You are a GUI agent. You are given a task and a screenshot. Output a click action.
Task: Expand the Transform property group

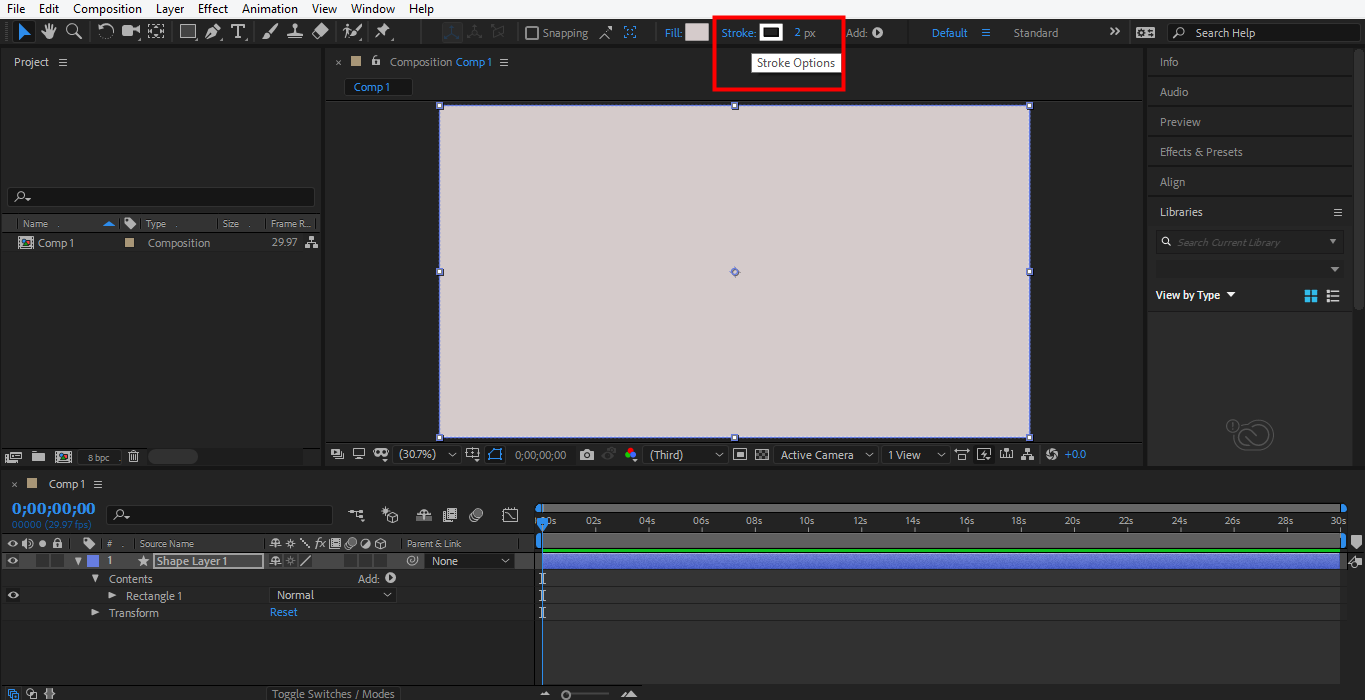tap(96, 613)
